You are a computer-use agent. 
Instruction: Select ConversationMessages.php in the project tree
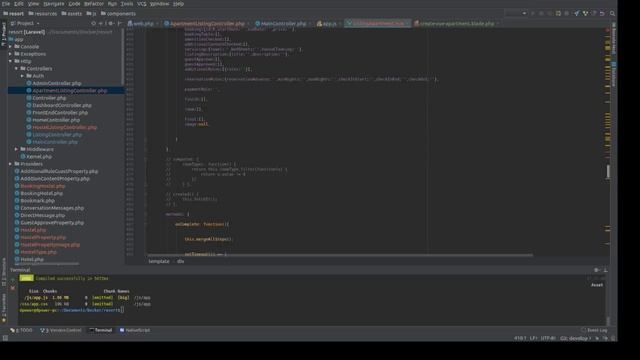pos(52,208)
